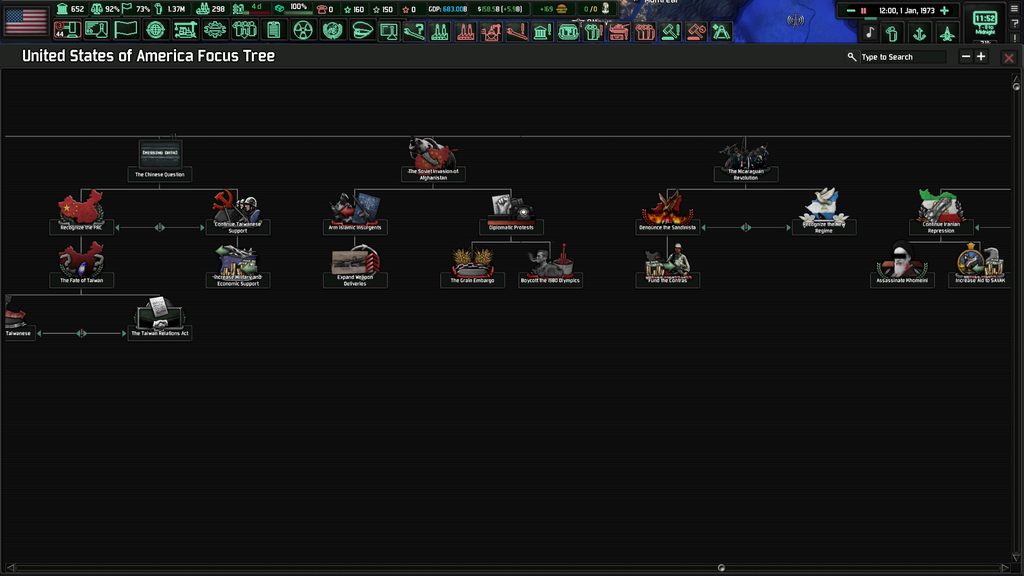Select The Chinese Question focus
The image size is (1024, 576).
click(x=159, y=159)
